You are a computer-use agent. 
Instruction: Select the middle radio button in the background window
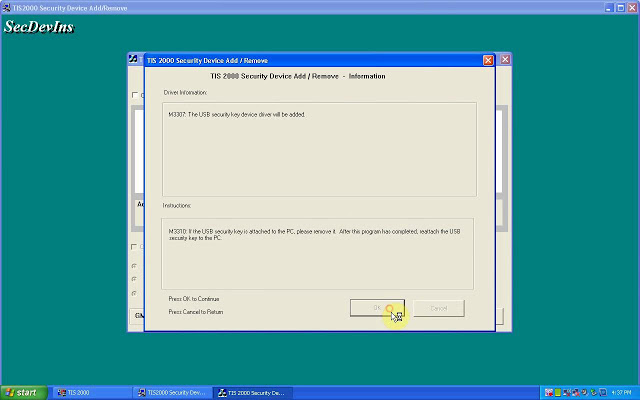(134, 279)
